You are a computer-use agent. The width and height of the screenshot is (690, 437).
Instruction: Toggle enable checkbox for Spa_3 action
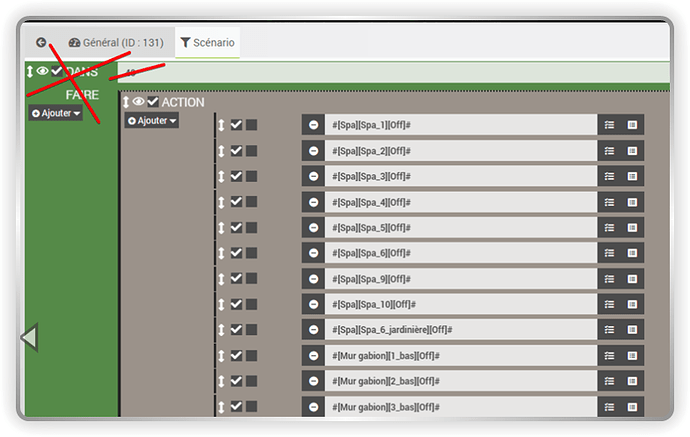pyautogui.click(x=236, y=176)
